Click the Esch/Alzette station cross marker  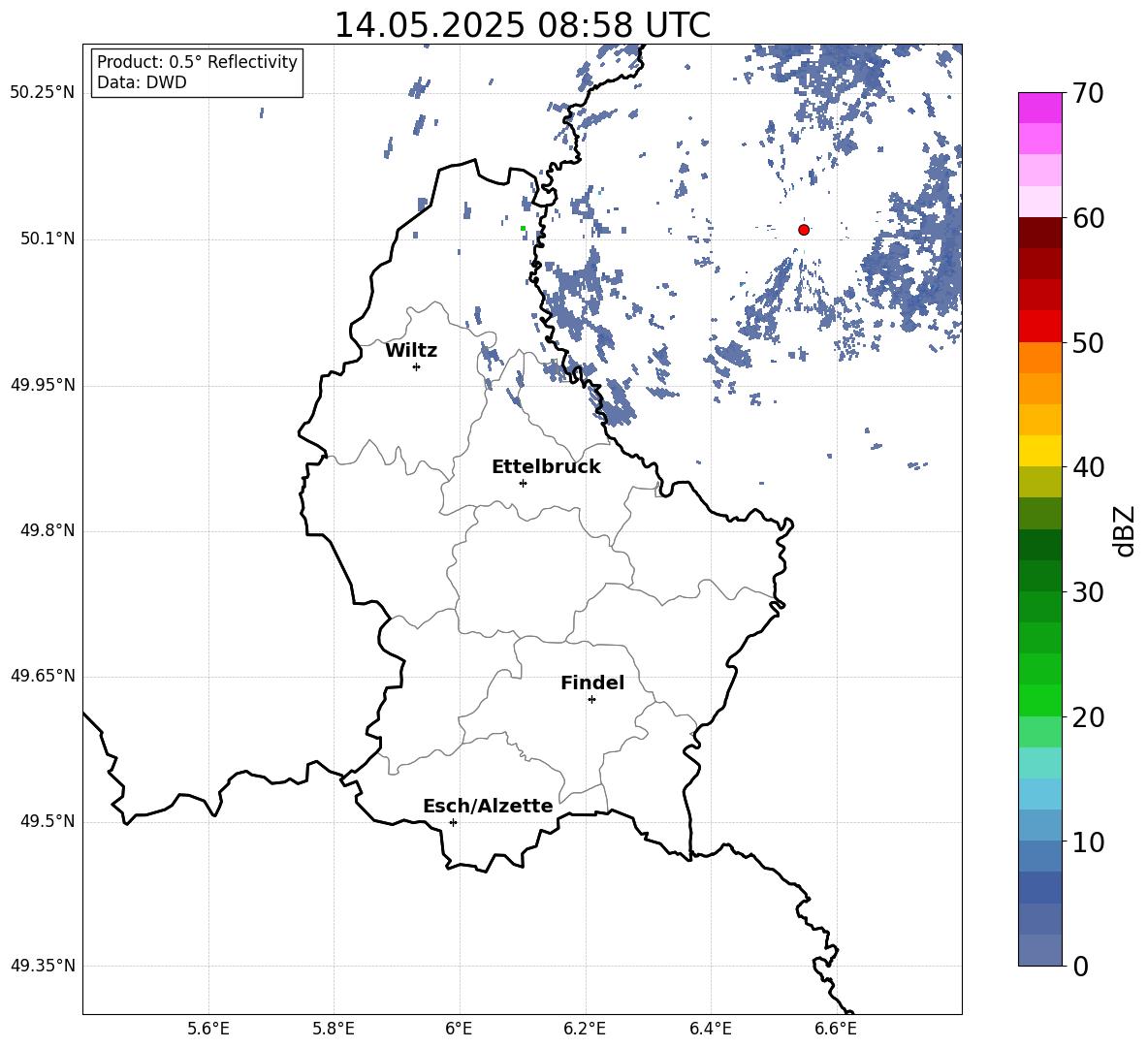[453, 822]
